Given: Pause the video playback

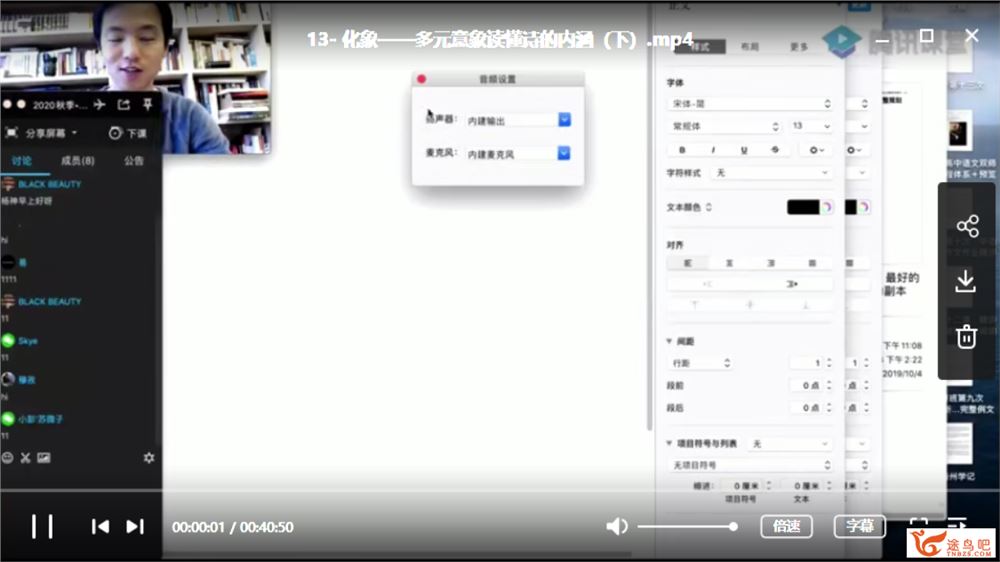Looking at the screenshot, I should pos(42,527).
